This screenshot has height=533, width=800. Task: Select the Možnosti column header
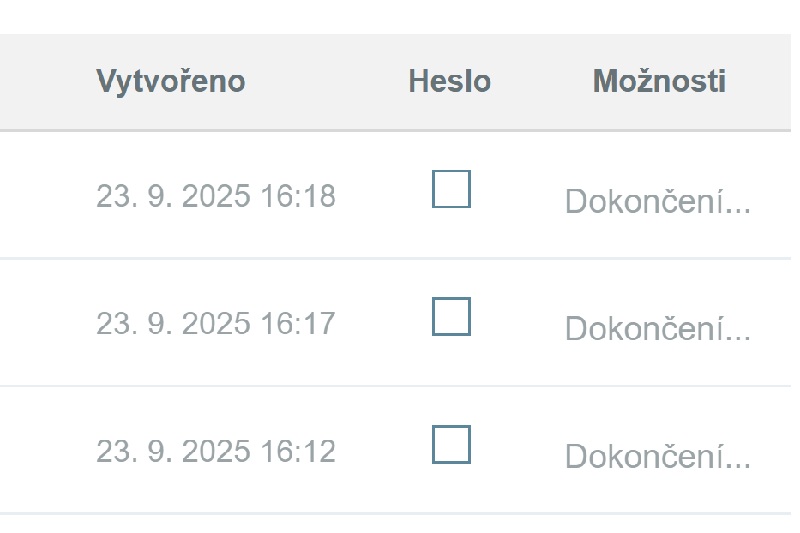coord(659,81)
